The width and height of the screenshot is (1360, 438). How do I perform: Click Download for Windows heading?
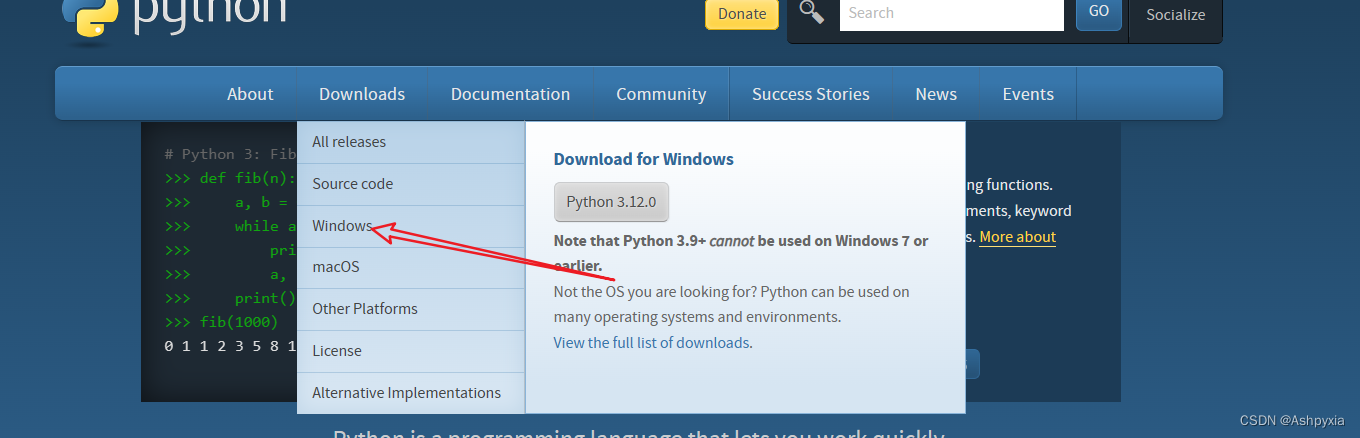coord(644,159)
